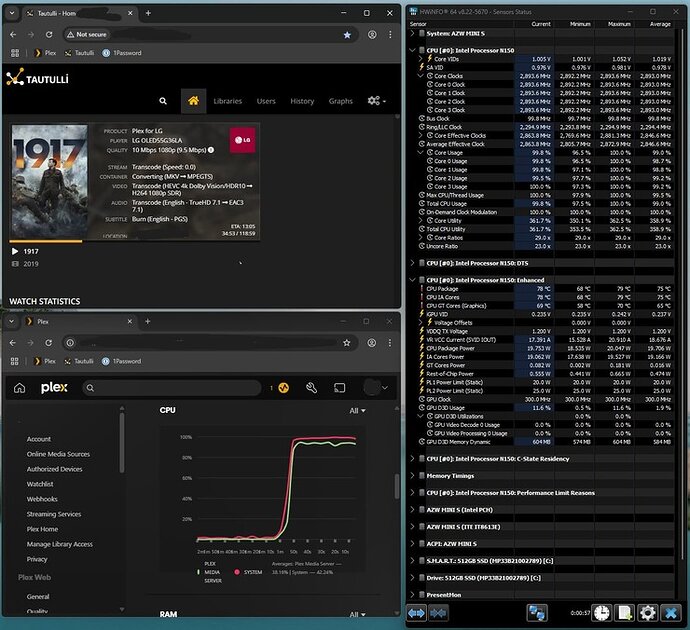Expand the PresentMon sensor group
The width and height of the screenshot is (690, 630).
pos(412,595)
